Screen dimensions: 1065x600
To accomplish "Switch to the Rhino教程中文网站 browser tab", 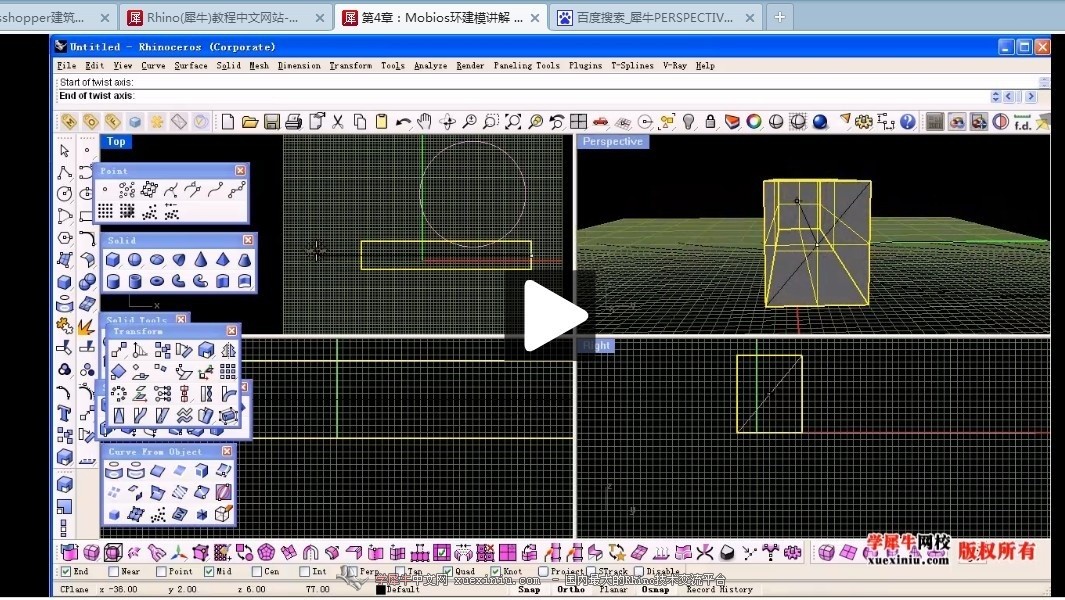I will (227, 18).
